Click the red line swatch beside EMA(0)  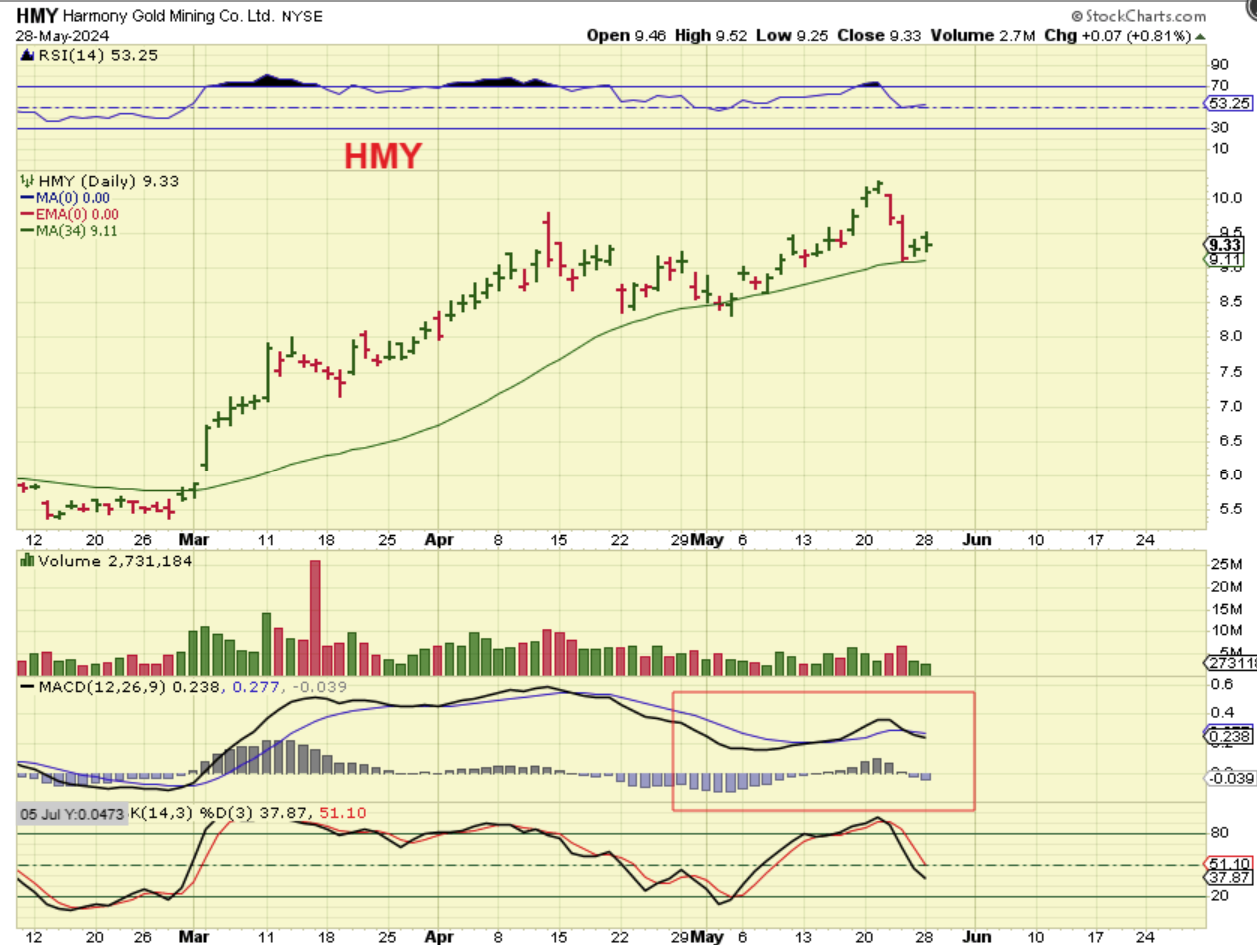[27, 214]
